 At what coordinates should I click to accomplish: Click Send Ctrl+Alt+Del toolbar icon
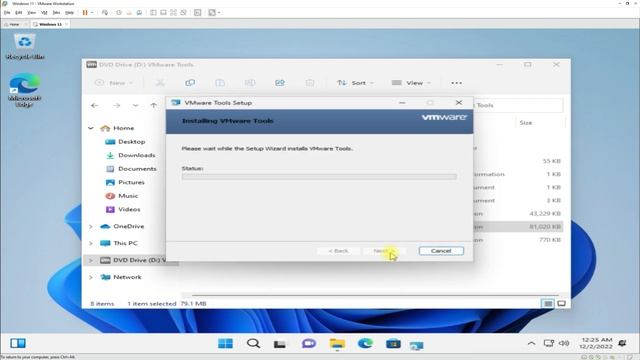point(105,13)
